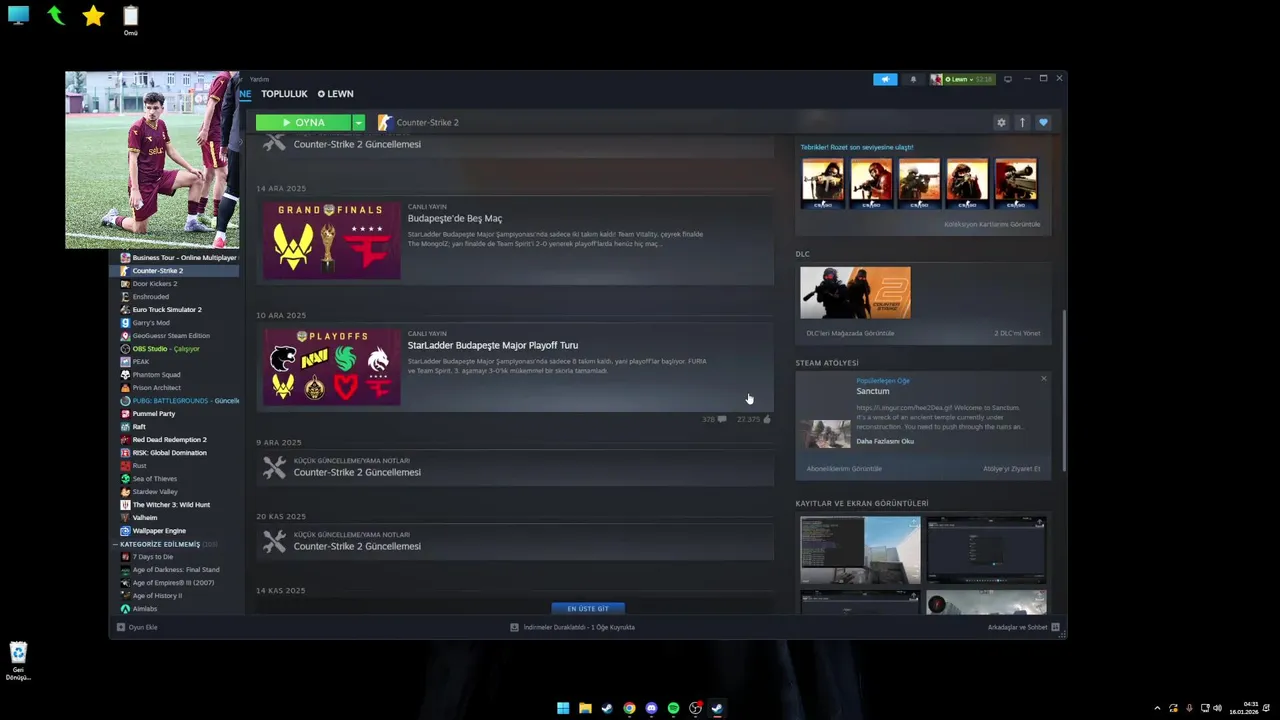Open the Steam announcements megaphone icon
Image resolution: width=1280 pixels, height=720 pixels.
click(885, 79)
